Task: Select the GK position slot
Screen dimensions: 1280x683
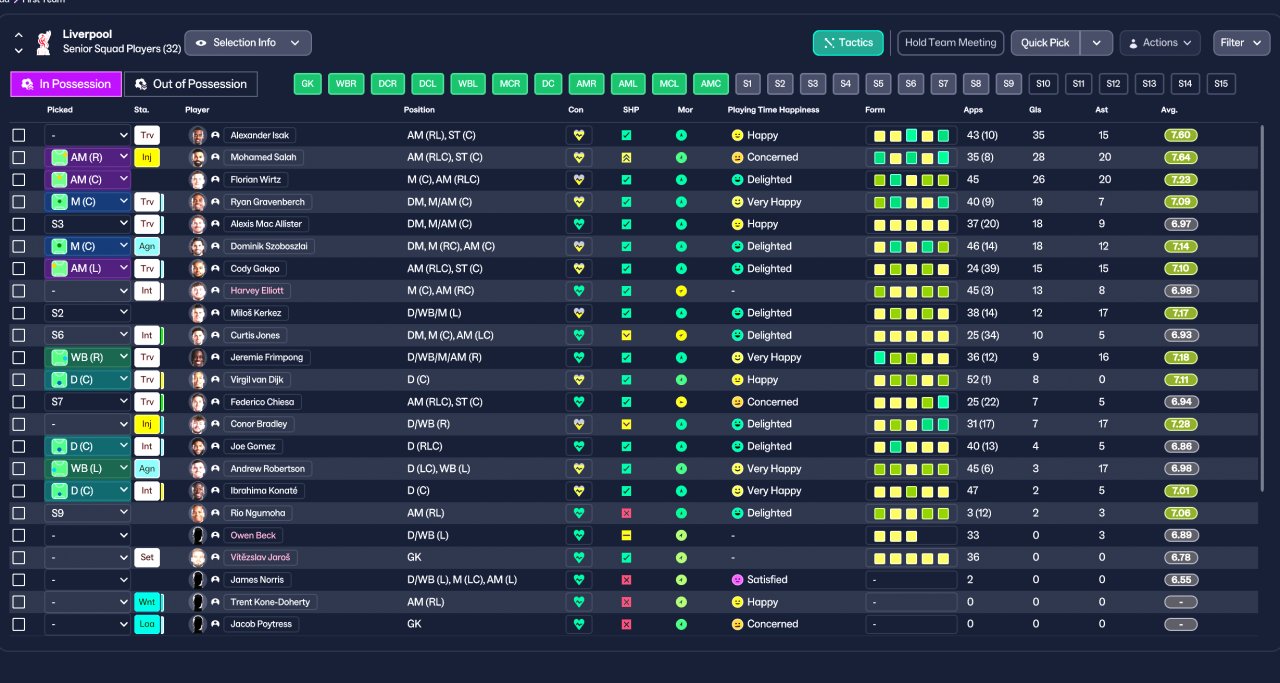Action: 308,84
